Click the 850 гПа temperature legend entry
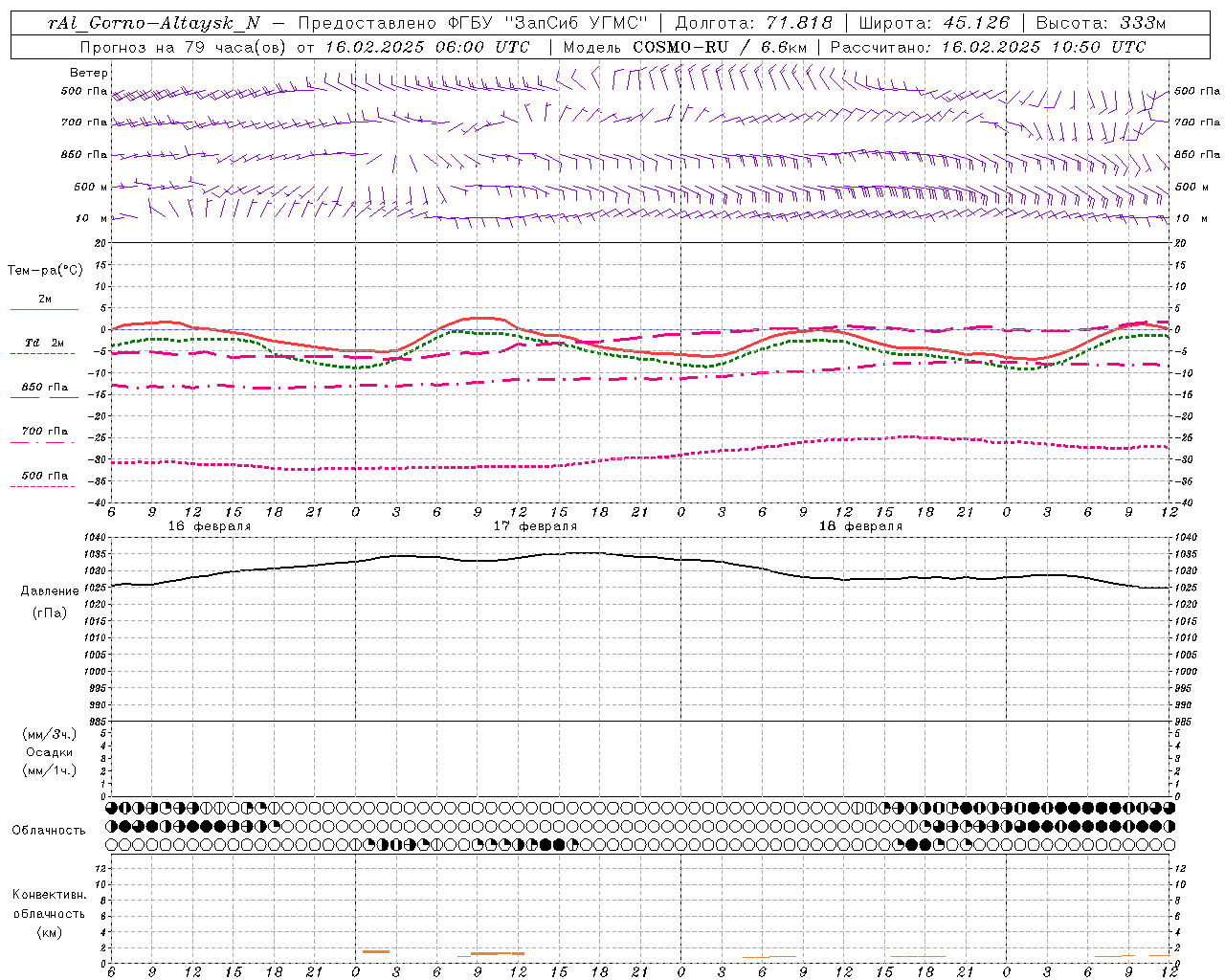This screenshot has height=980, width=1225. point(45,388)
